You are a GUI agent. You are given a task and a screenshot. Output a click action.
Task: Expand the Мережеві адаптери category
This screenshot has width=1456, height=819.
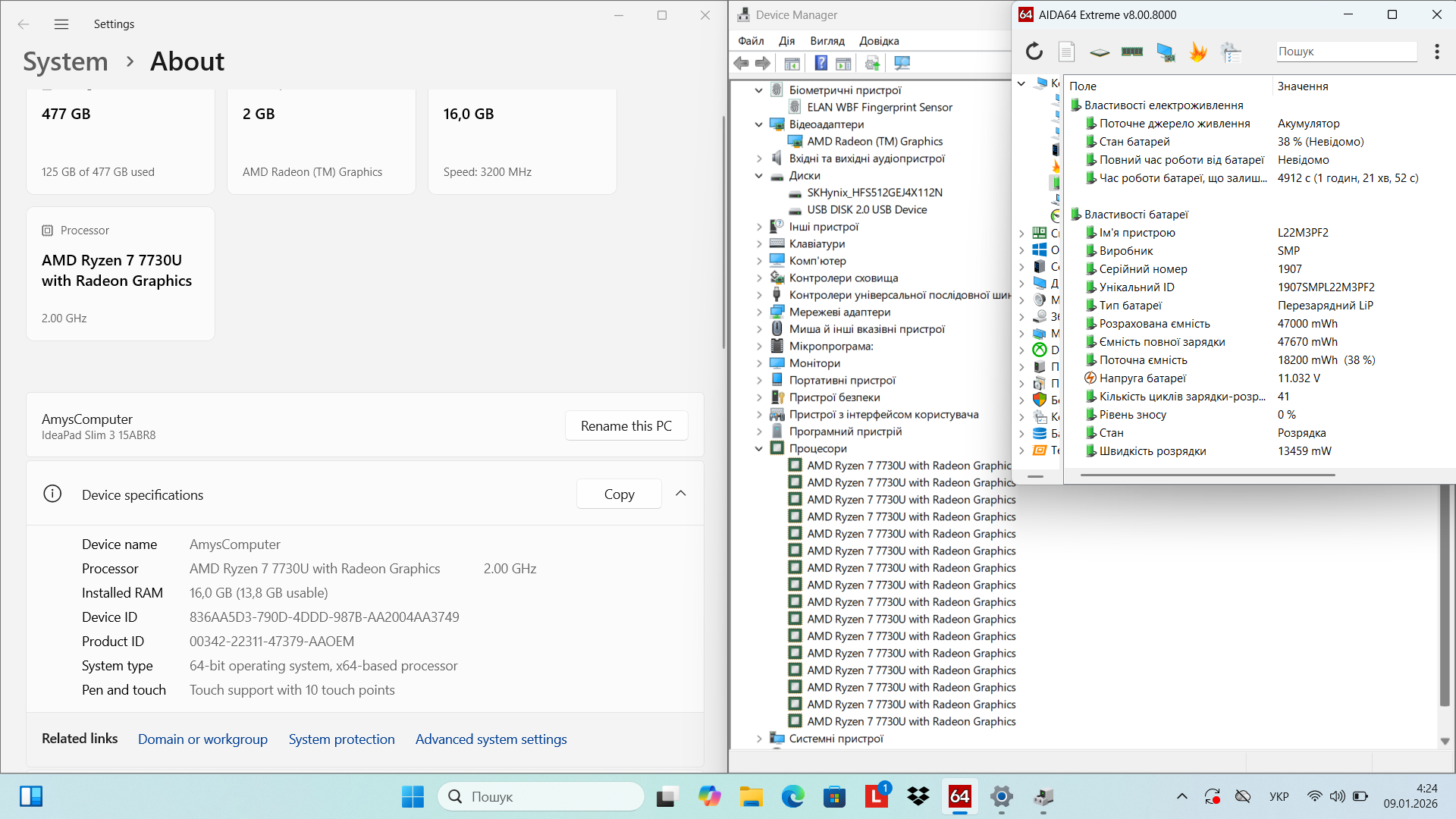click(x=758, y=312)
